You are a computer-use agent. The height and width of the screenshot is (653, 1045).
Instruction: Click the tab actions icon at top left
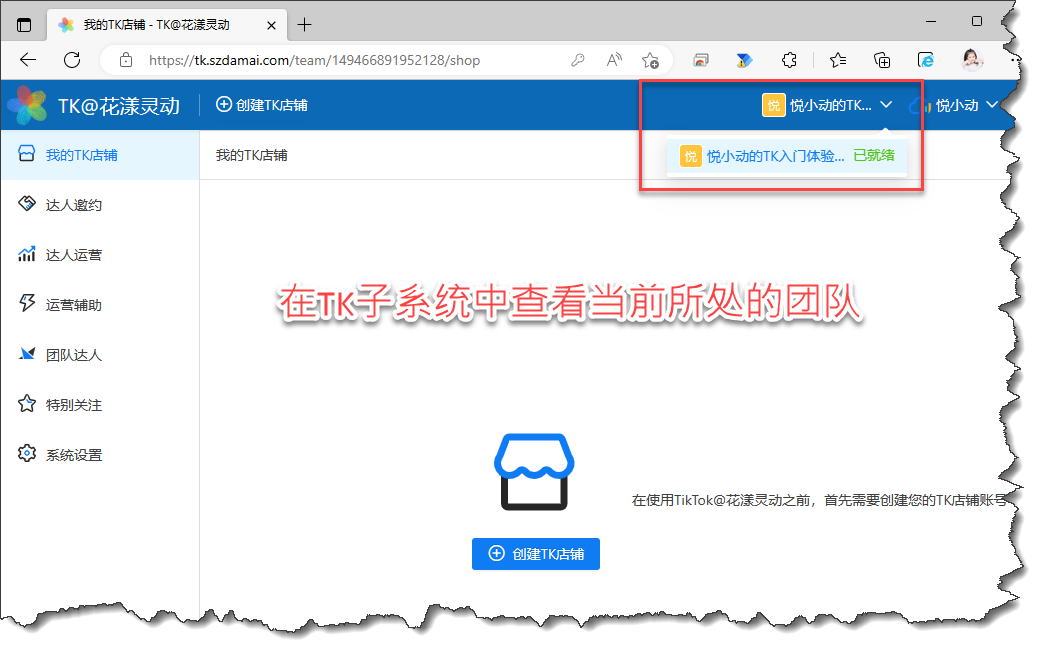(24, 25)
